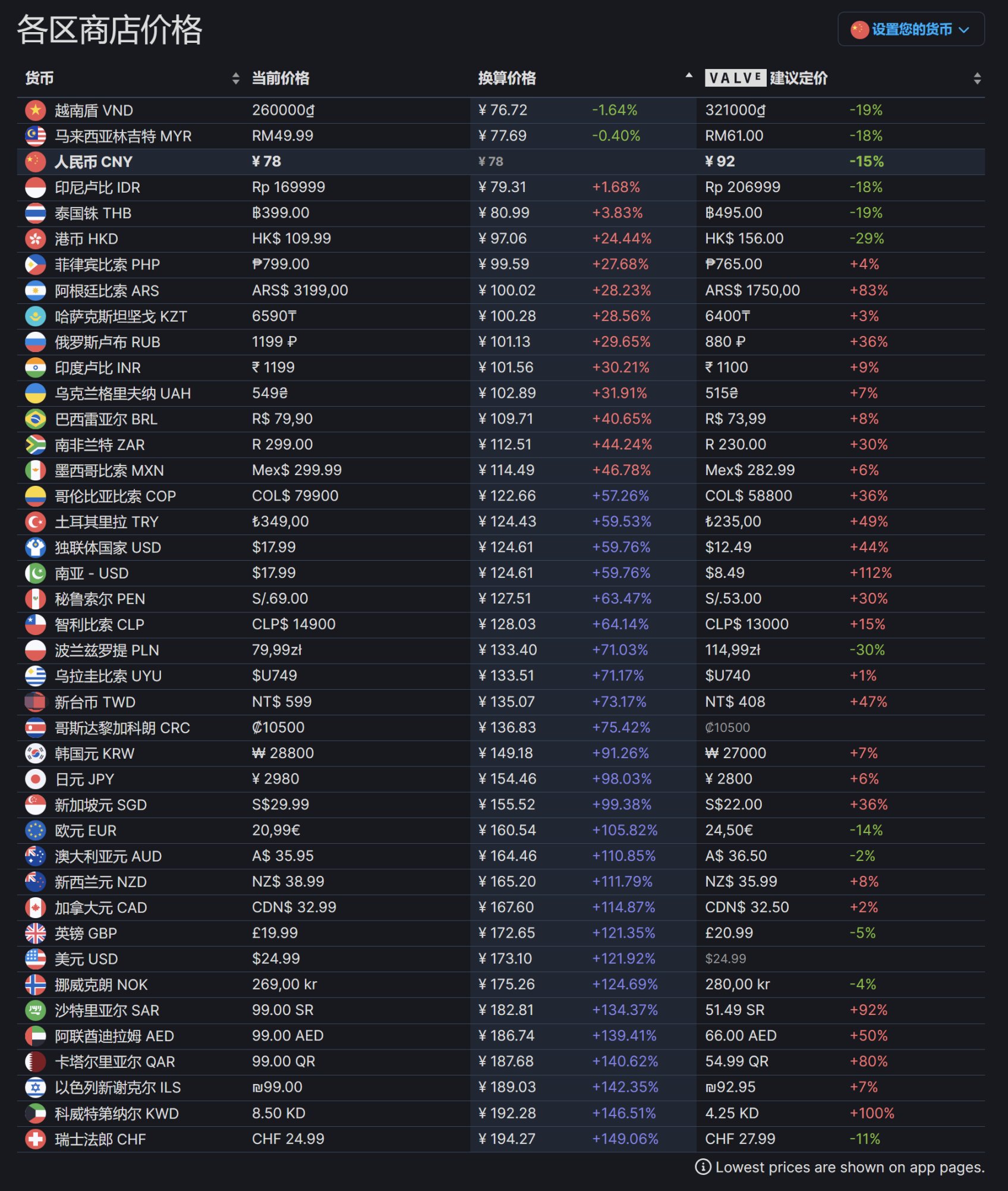Click the Philippines flag icon for PHP
The width and height of the screenshot is (1008, 1191).
[x=36, y=265]
